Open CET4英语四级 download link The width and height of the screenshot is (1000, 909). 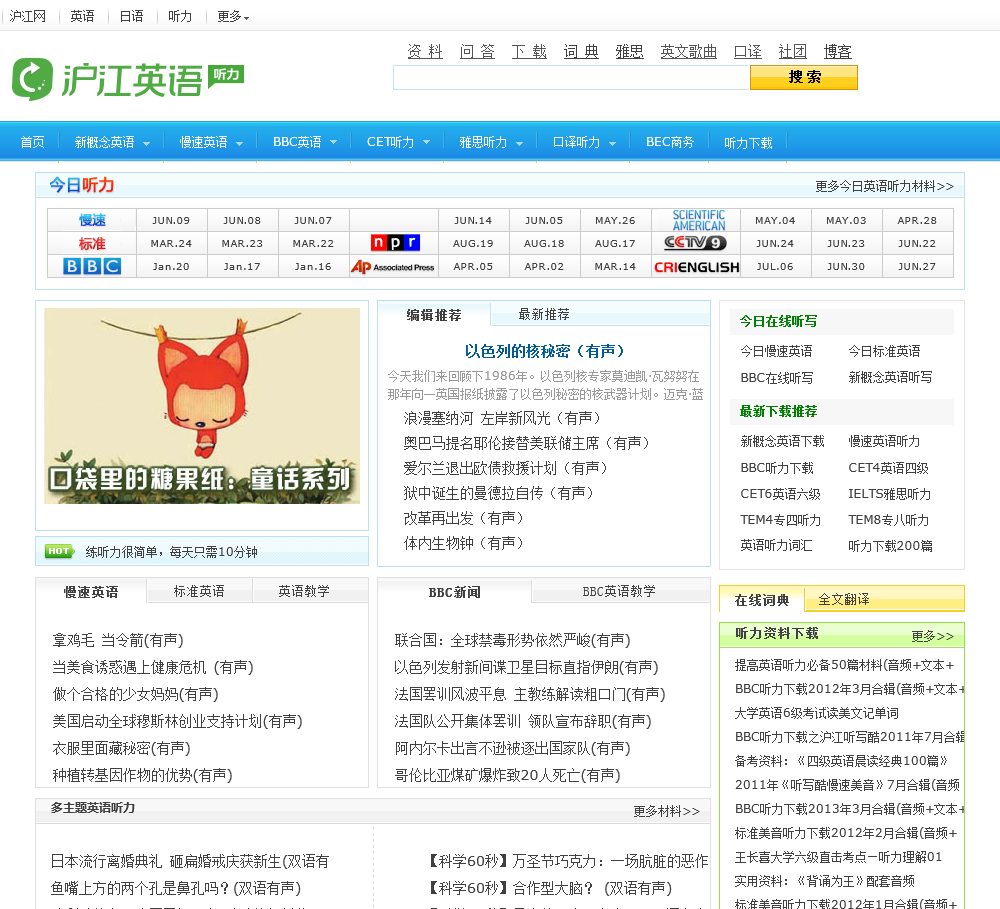(x=888, y=468)
